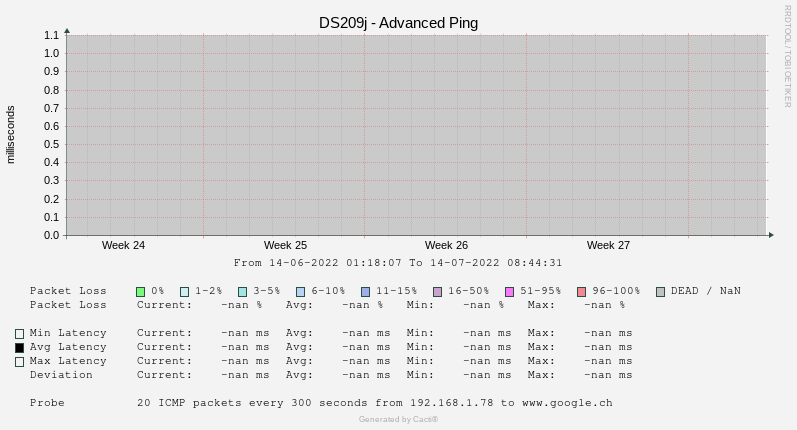797x430 pixels.
Task: Click the green 0% packet loss swatch
Action: click(141, 292)
